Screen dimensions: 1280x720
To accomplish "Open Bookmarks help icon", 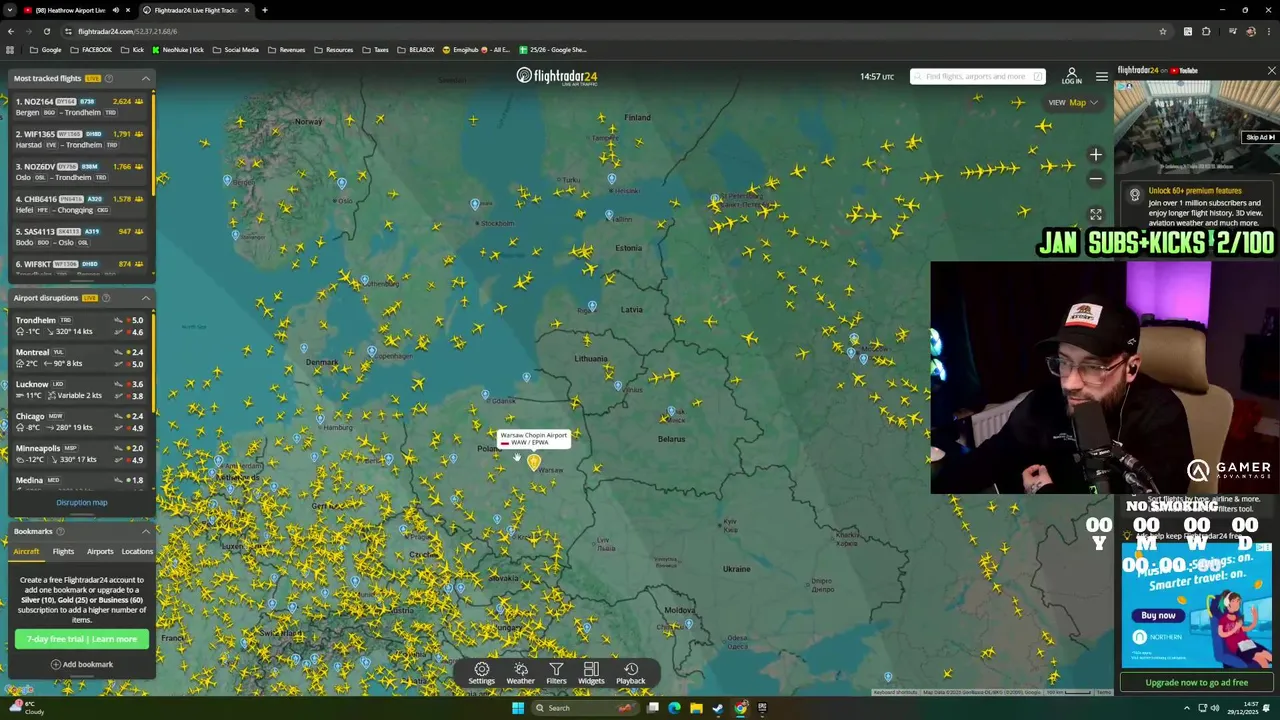I will click(60, 531).
